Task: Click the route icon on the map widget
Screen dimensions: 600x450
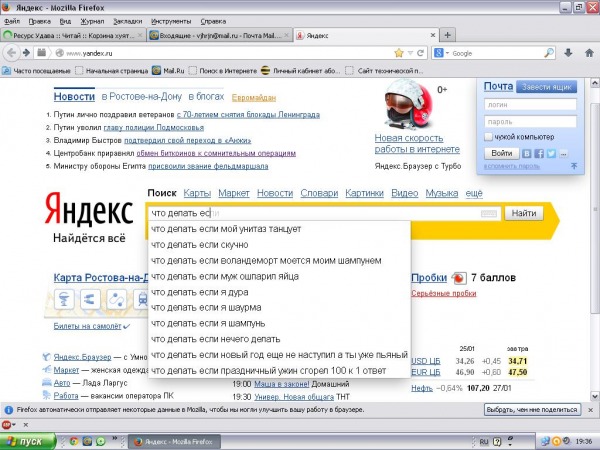Action: coord(116,299)
